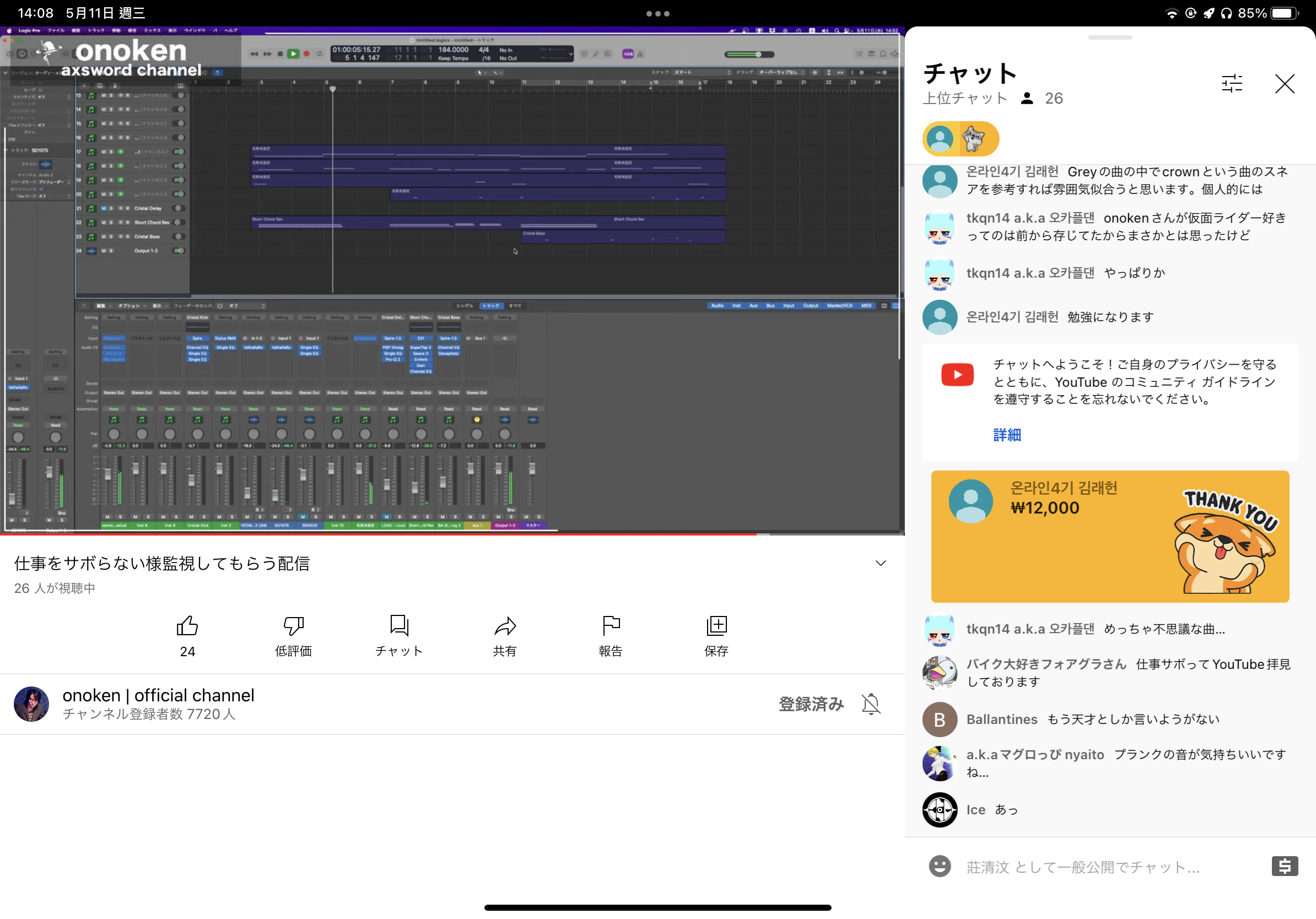1316x919 pixels.
Task: Close the chat panel with X
Action: [1285, 84]
